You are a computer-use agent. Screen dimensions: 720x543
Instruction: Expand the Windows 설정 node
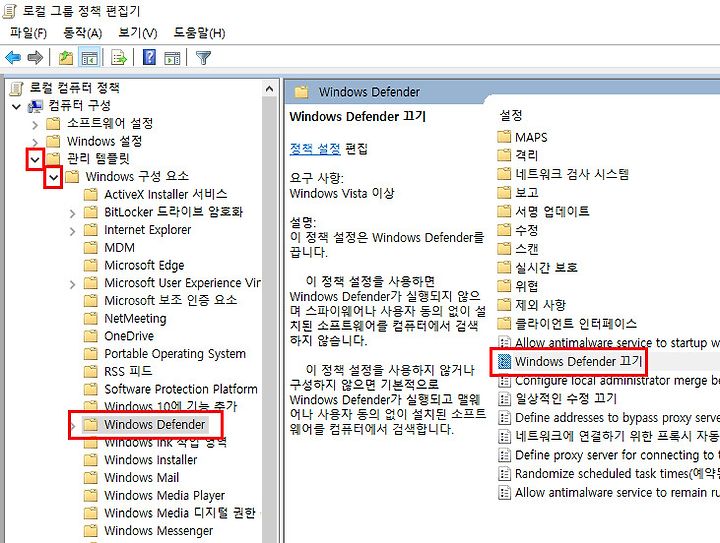click(35, 142)
